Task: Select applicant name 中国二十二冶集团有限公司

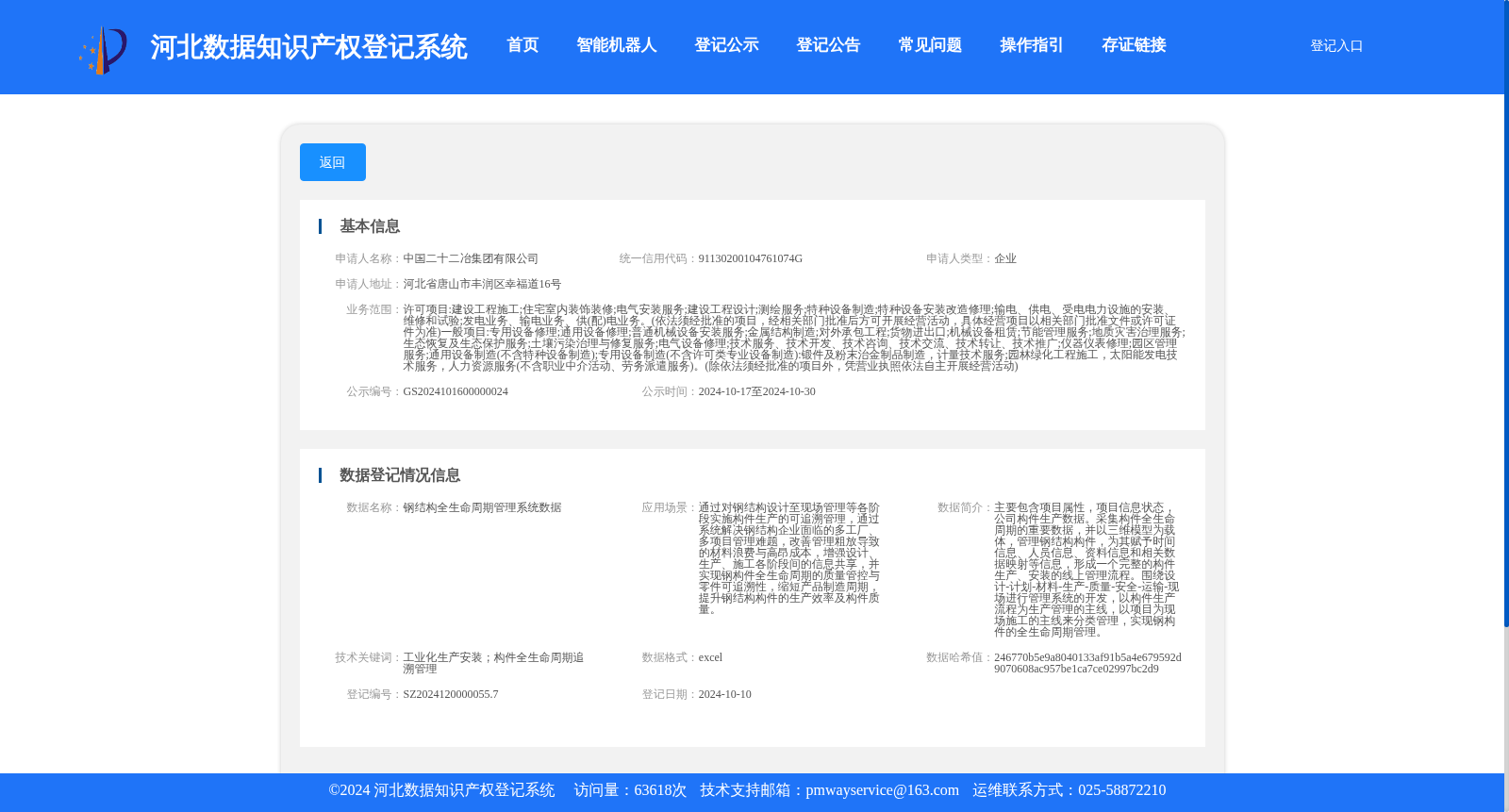Action: (x=471, y=258)
